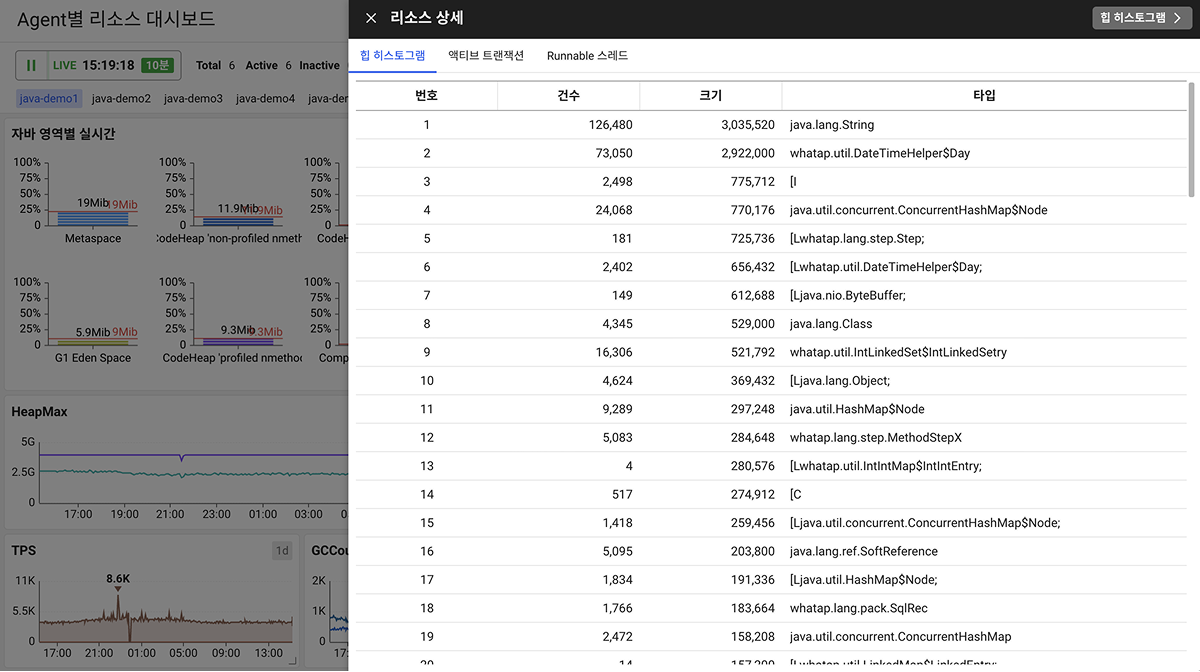Click the size value 529,000
Image resolution: width=1200 pixels, height=672 pixels.
tap(753, 324)
